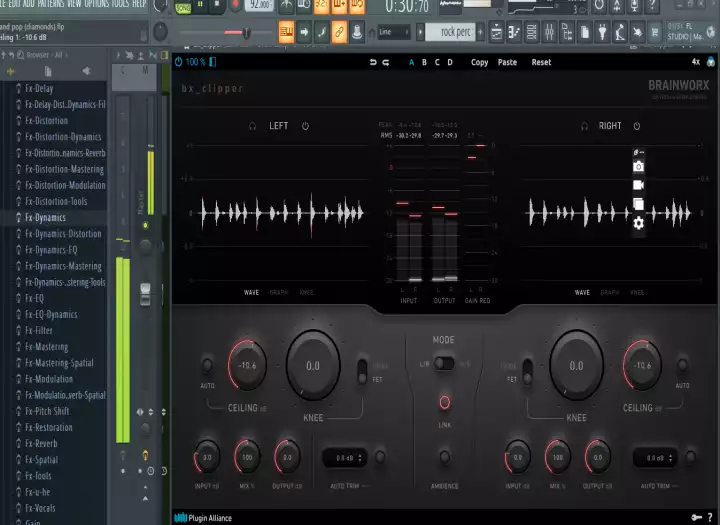Select the right KNEE display tab
Viewport: 720px width, 525px height.
click(637, 293)
